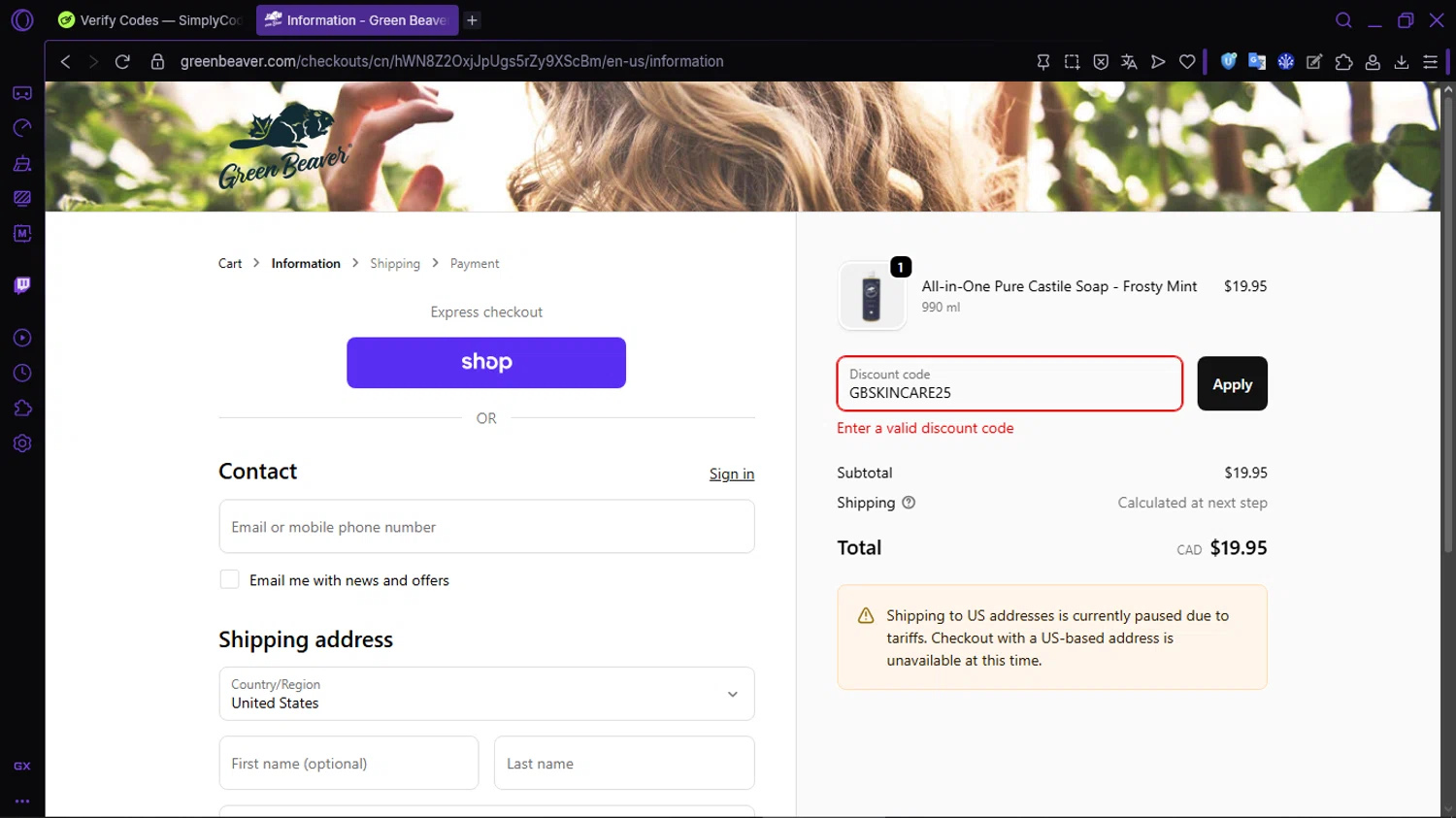Take a snapshot with the capture icon
Screen dimensions: 1456x818
click(x=1072, y=61)
